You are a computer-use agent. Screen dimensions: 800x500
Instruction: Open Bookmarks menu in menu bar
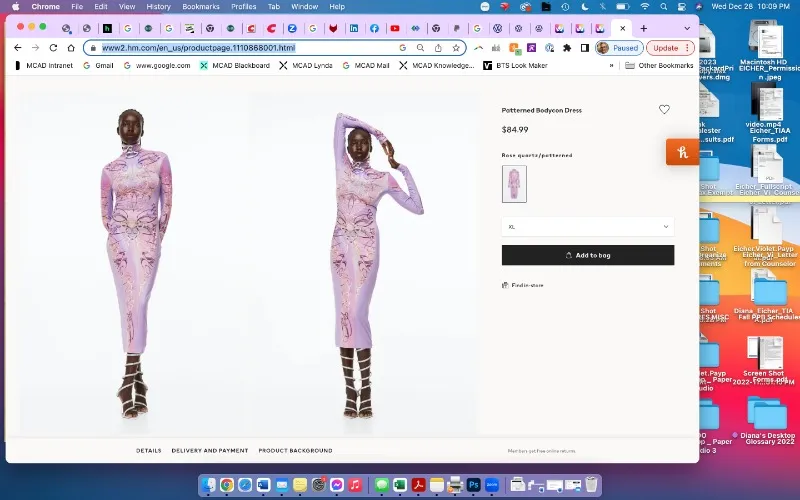[x=201, y=7]
